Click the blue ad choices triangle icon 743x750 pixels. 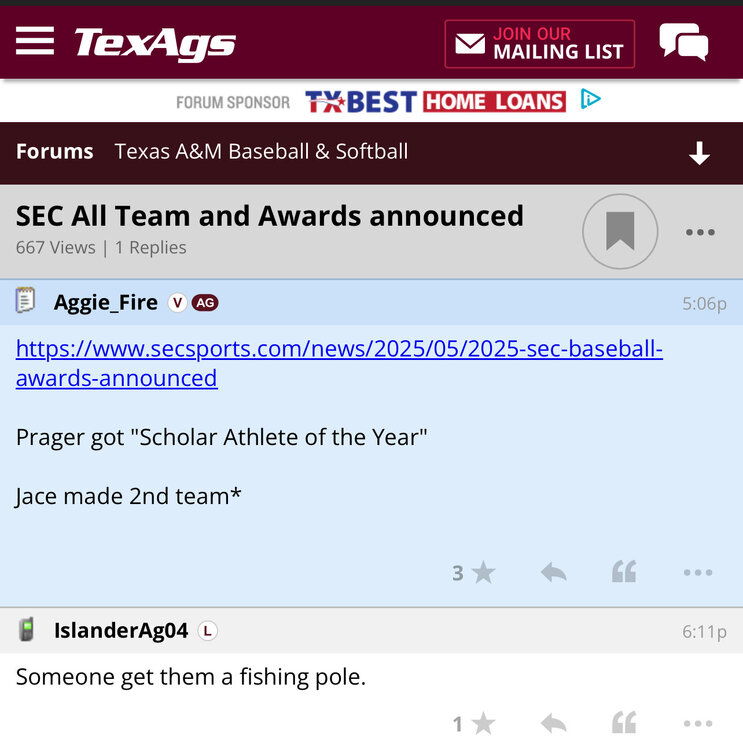591,99
